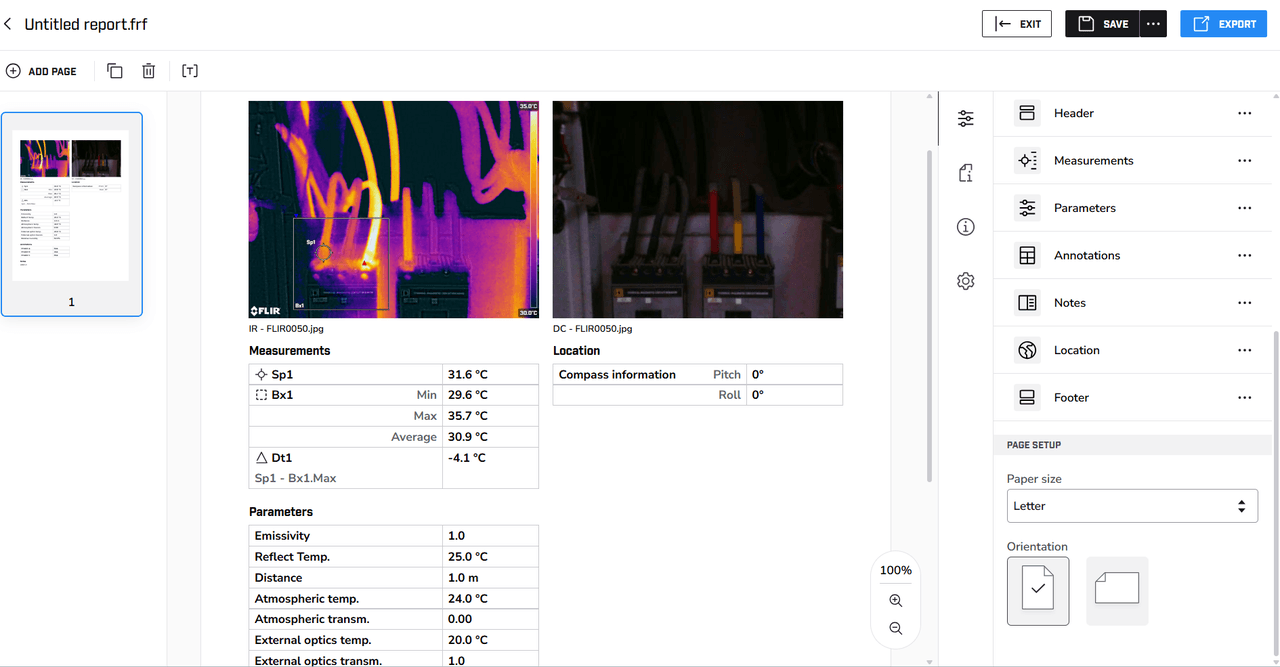Click the Location globe icon

pos(1026,349)
